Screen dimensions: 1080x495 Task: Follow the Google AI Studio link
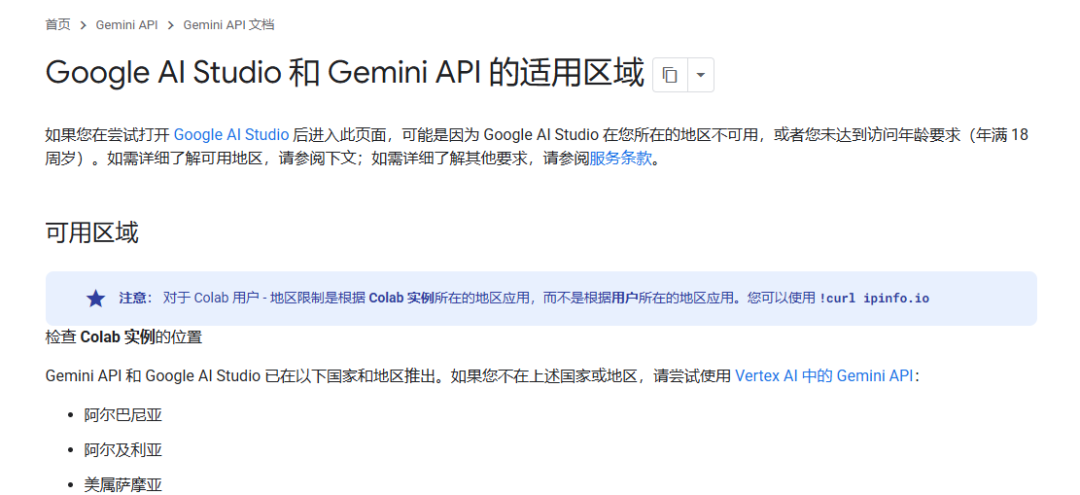pos(231,134)
